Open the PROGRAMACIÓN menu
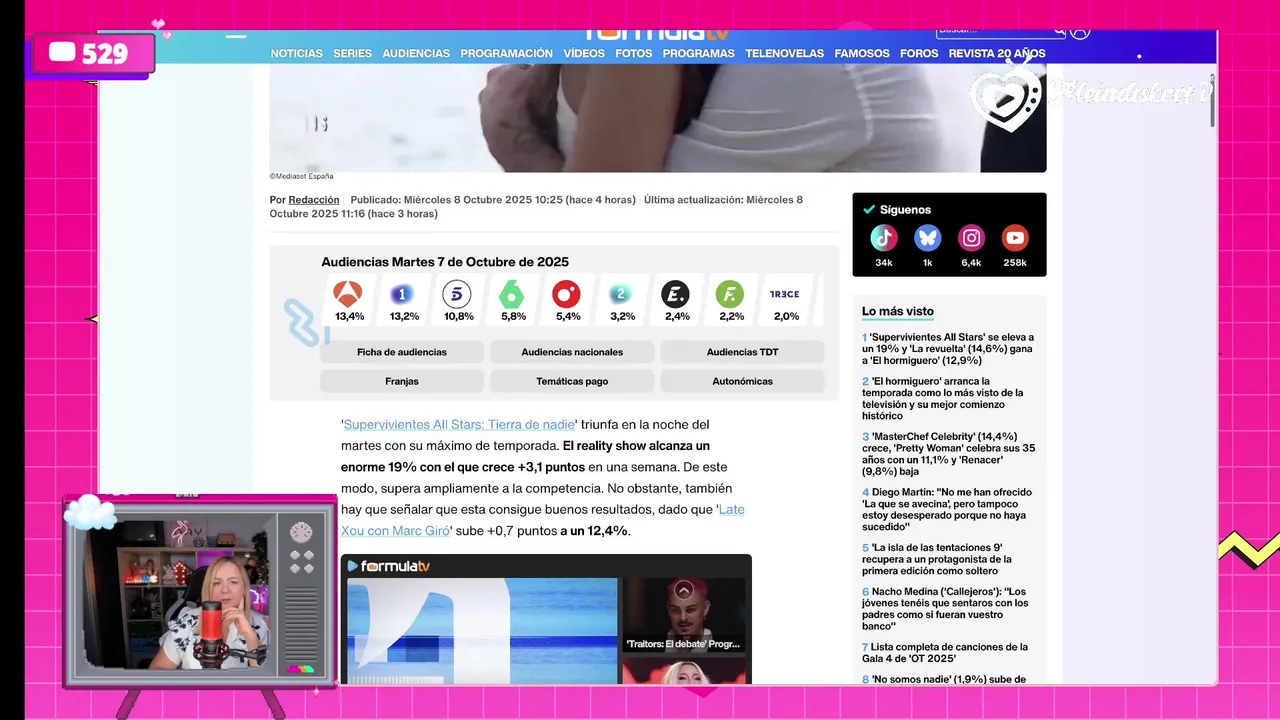Screen dimensions: 1280x720 [507, 54]
